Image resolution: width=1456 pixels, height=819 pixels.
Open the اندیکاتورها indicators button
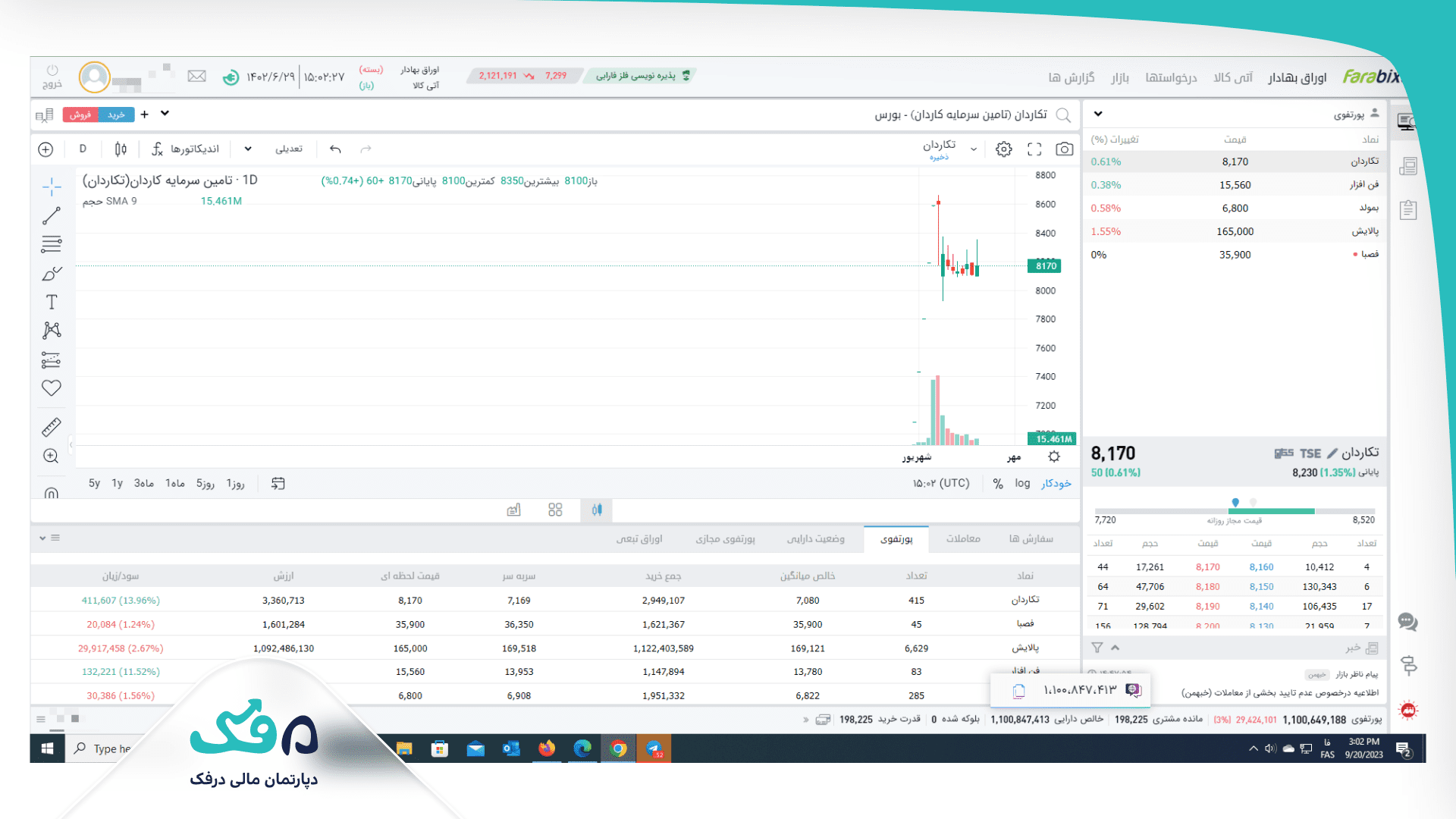[x=186, y=149]
